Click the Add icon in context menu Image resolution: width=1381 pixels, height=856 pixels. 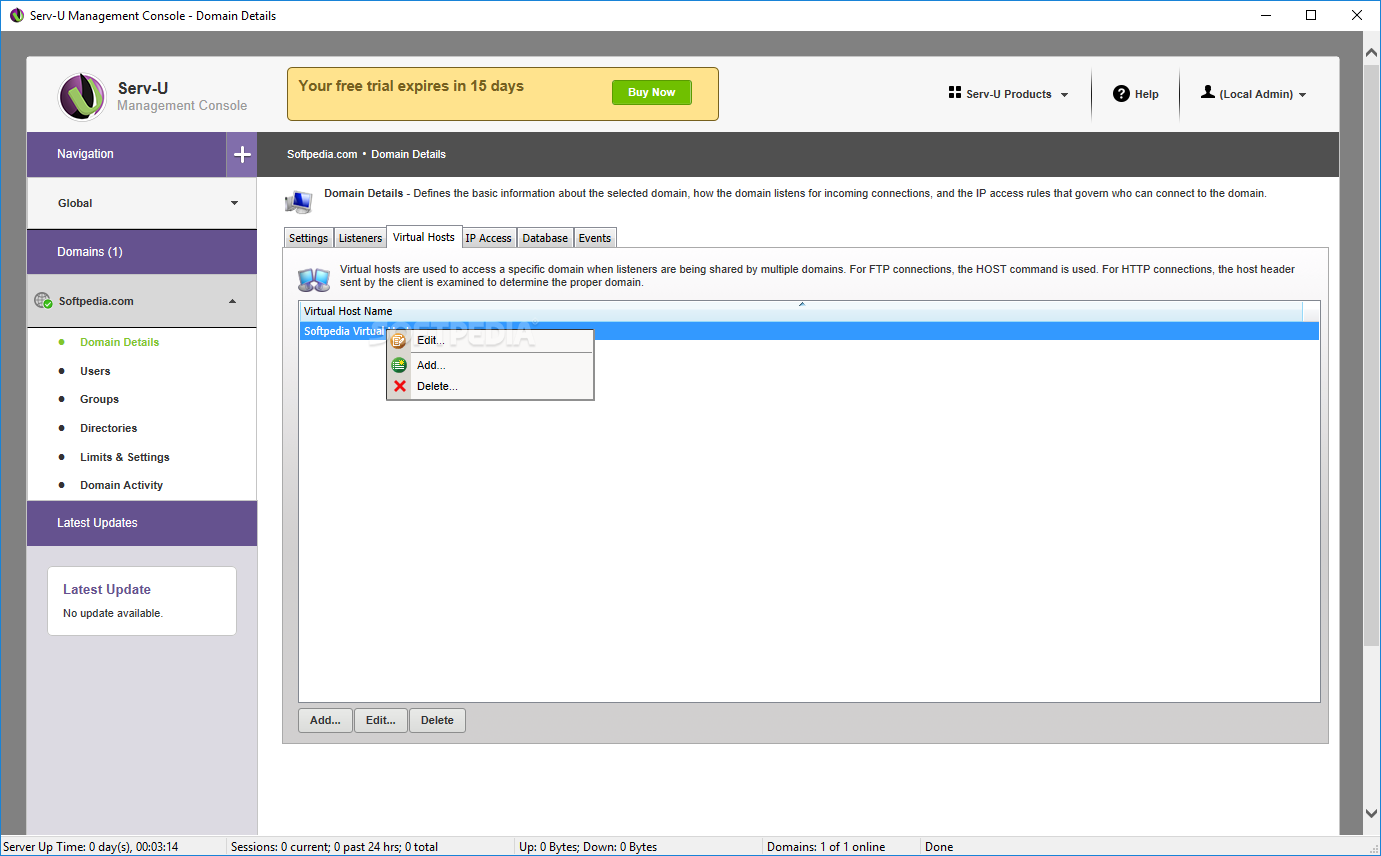coord(399,366)
